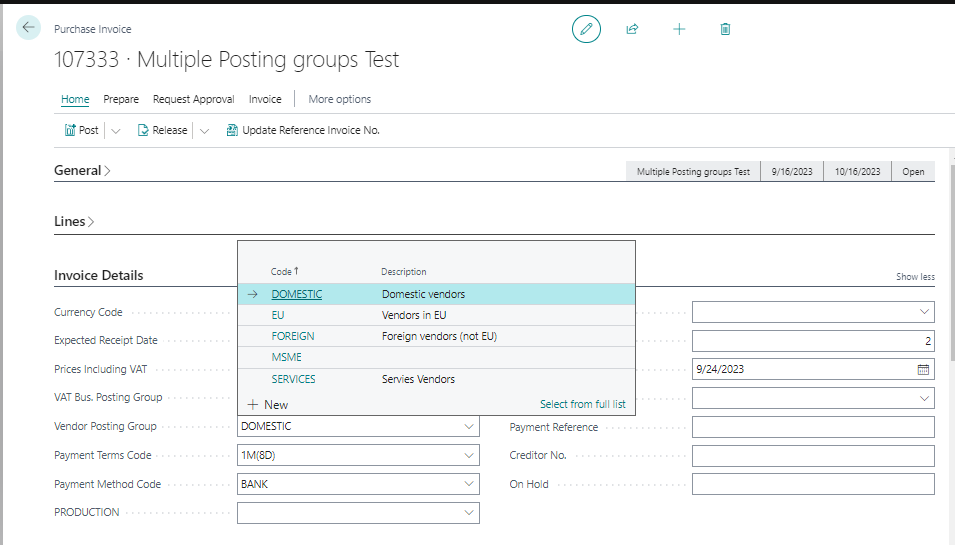Image resolution: width=955 pixels, height=545 pixels.
Task: Expand the General section
Action: pos(82,171)
